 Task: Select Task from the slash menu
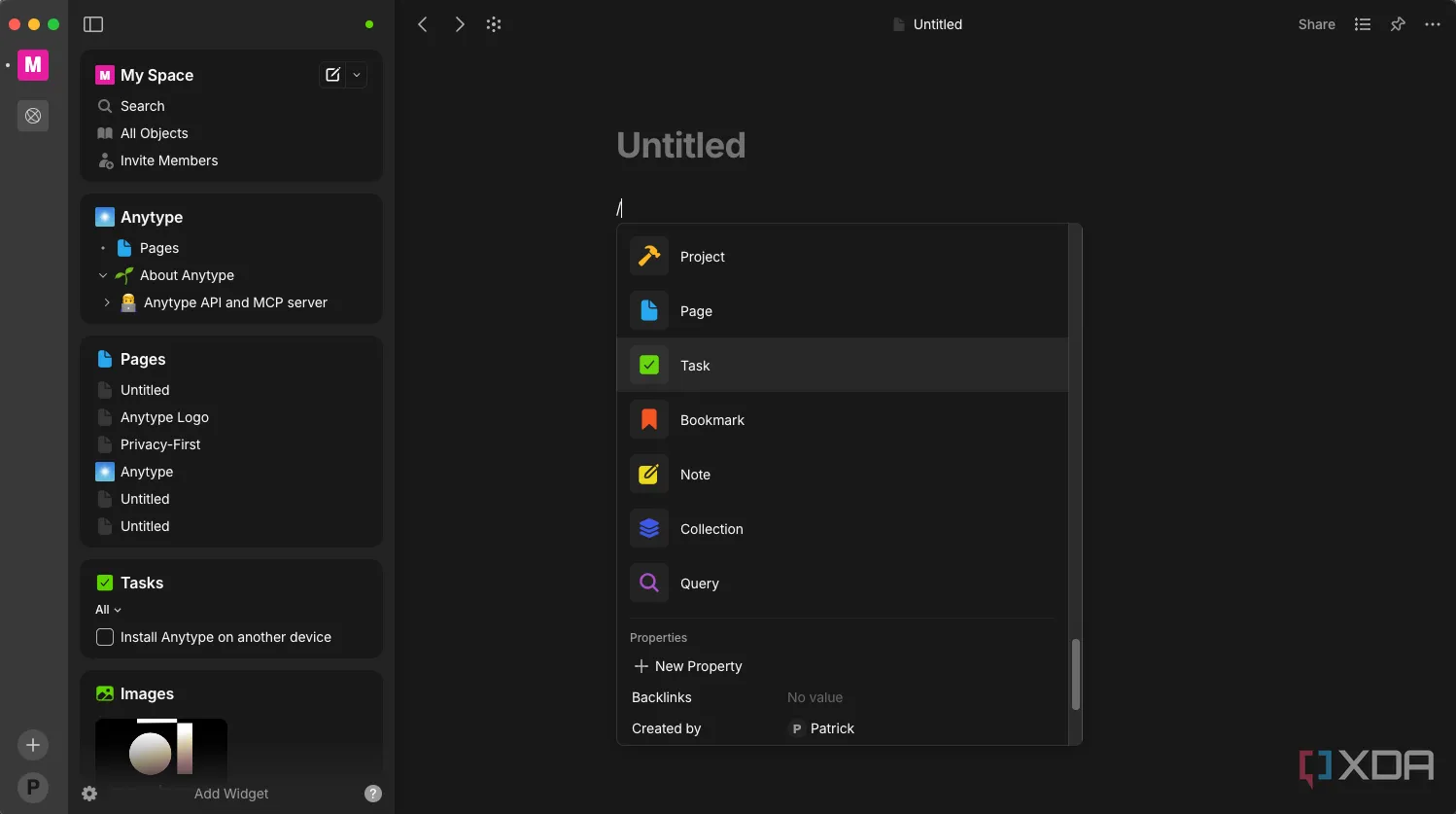[x=843, y=366]
